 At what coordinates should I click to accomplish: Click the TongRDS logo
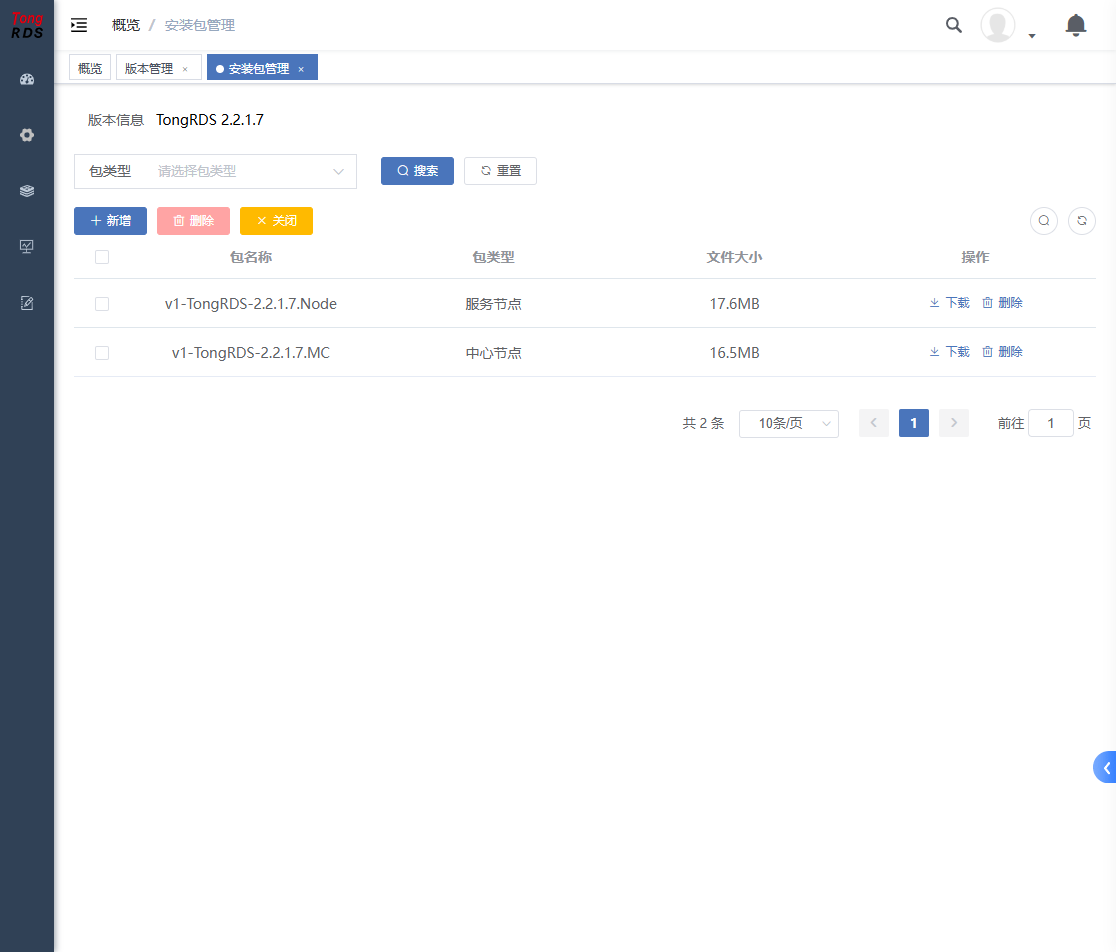click(27, 26)
